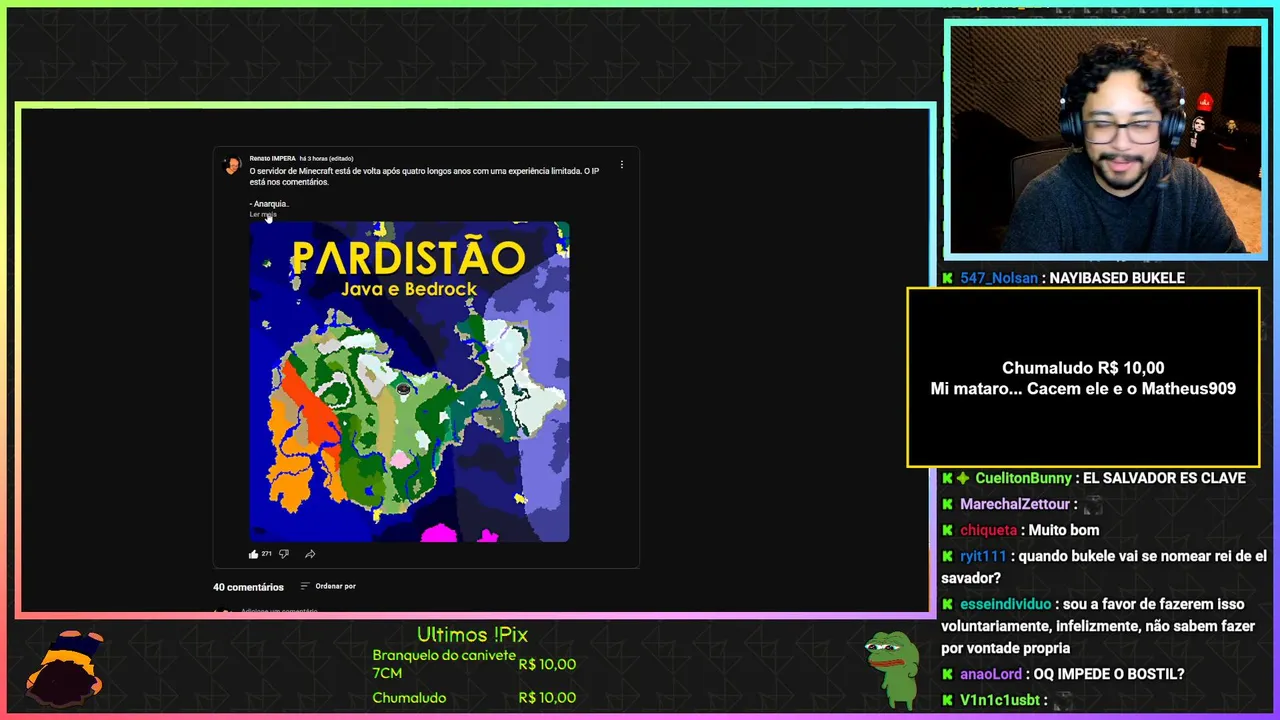Click the 'Renato IMPERA' channel name
1280x720 pixels.
[x=273, y=158]
